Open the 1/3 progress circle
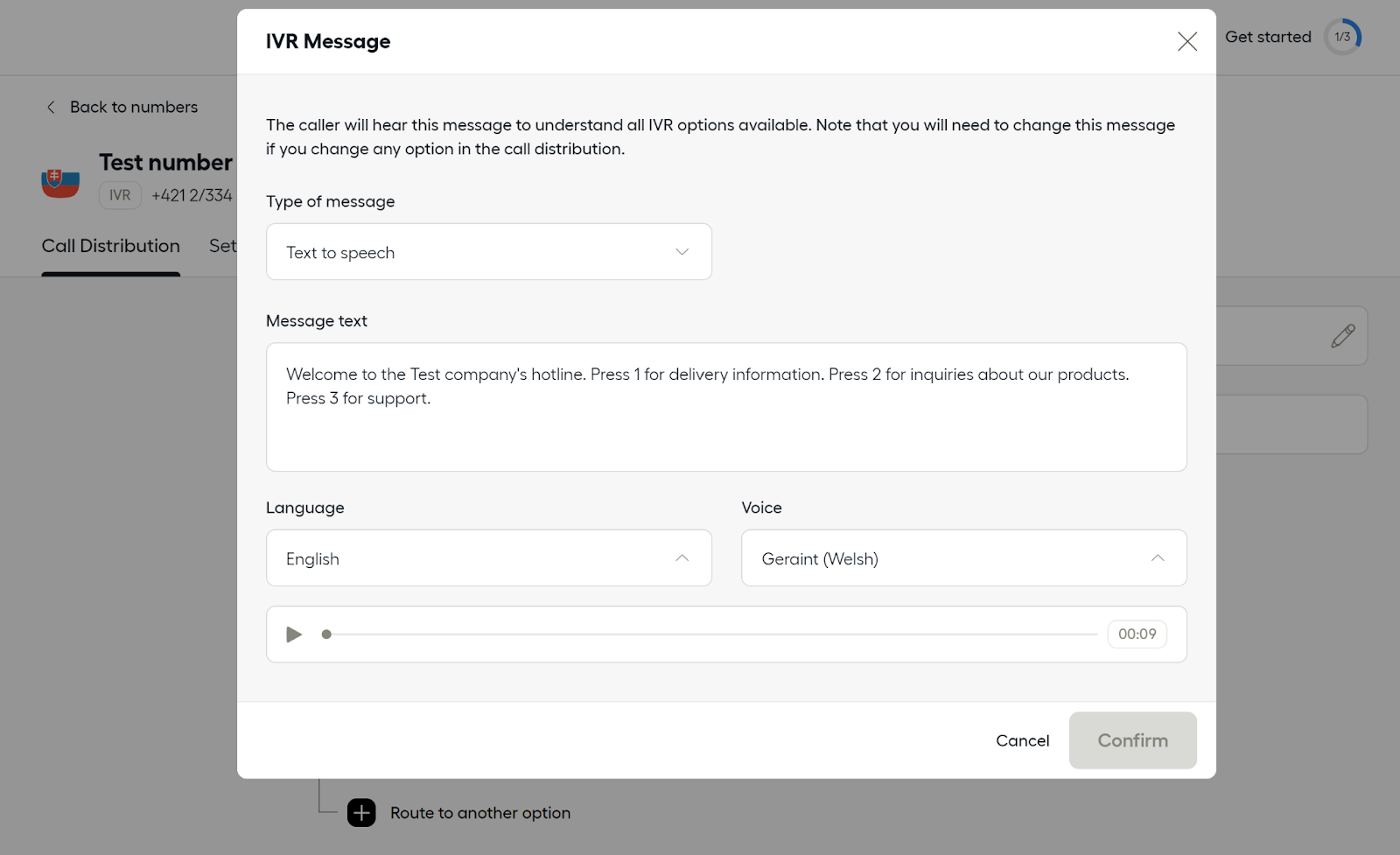Screen dimensions: 1400x855 tap(1342, 37)
